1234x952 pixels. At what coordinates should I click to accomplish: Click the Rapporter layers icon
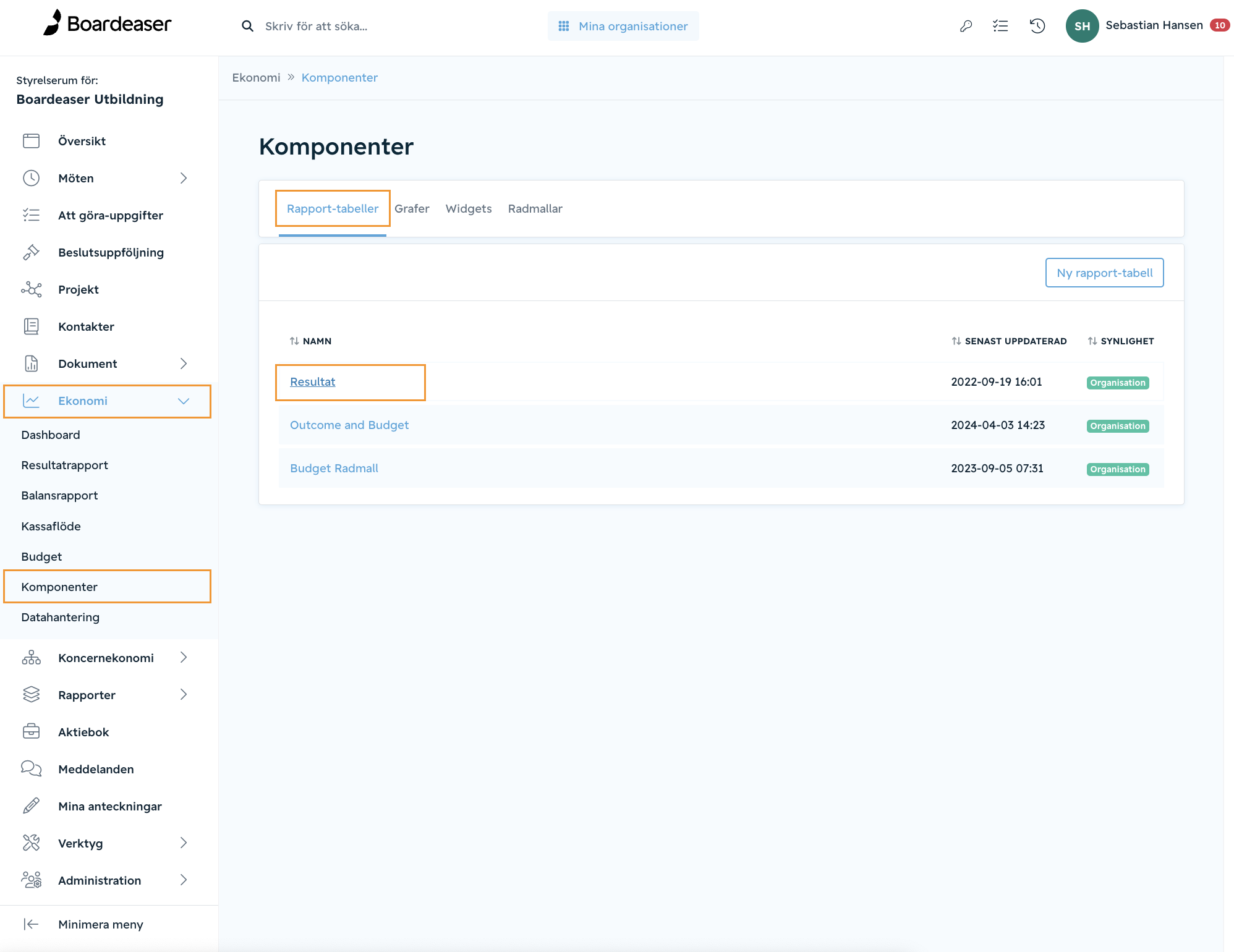click(x=31, y=695)
